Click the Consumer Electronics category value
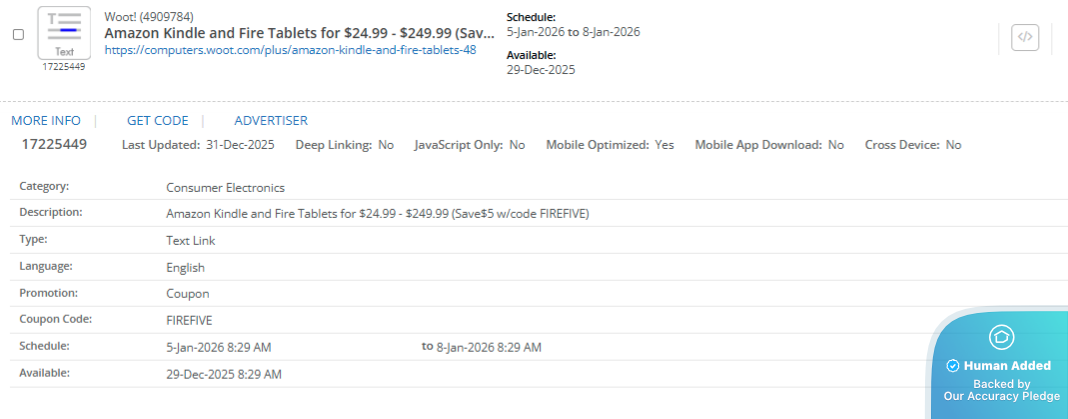 225,187
